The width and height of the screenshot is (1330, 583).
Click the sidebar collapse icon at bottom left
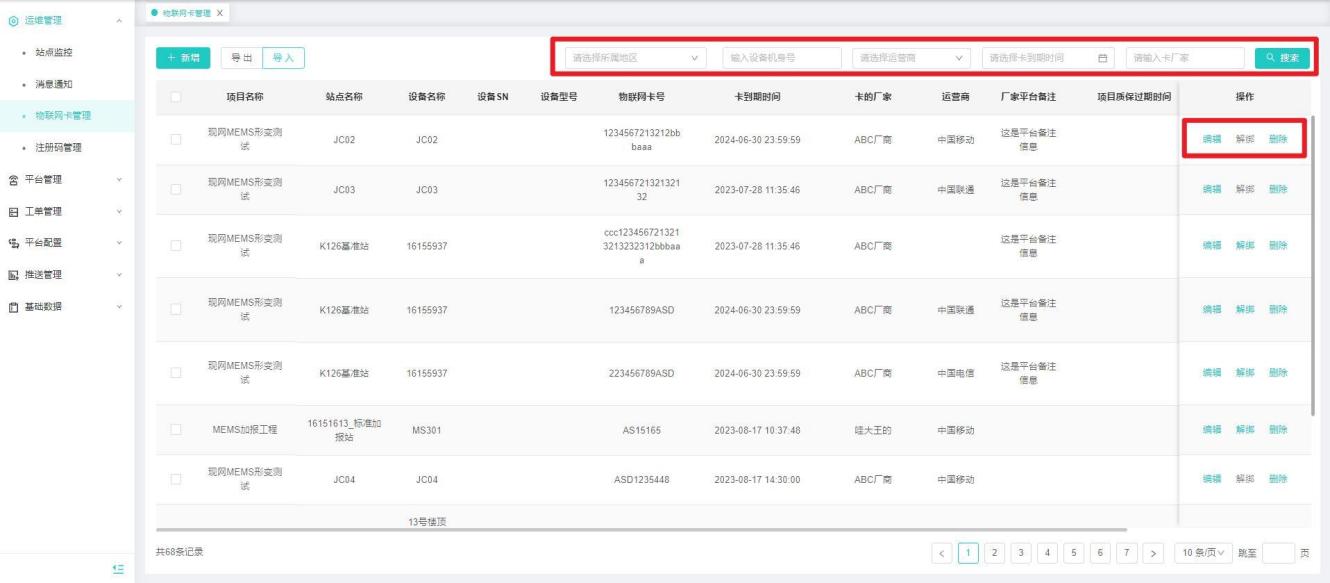point(118,569)
